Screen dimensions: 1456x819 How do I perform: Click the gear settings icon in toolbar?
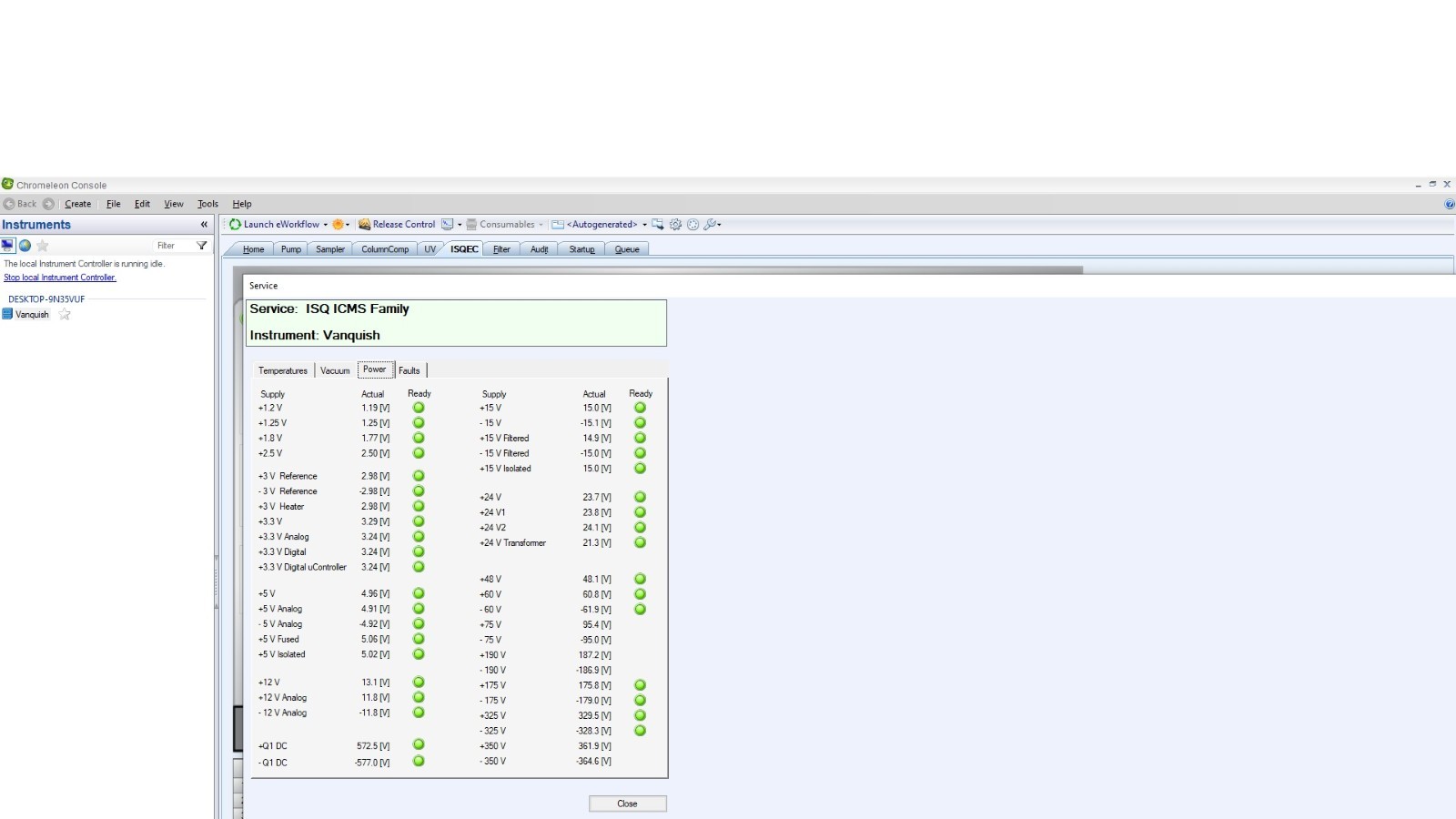(x=675, y=225)
